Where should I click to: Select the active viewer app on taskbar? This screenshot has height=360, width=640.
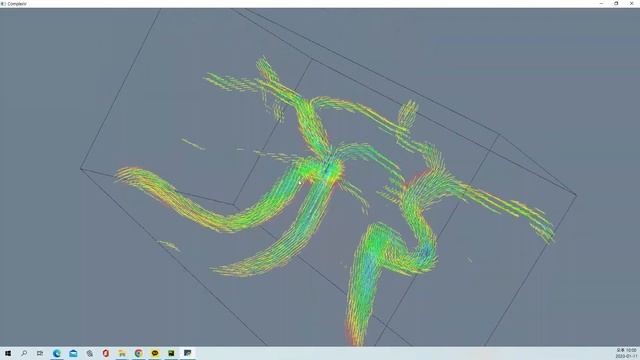pyautogui.click(x=187, y=353)
